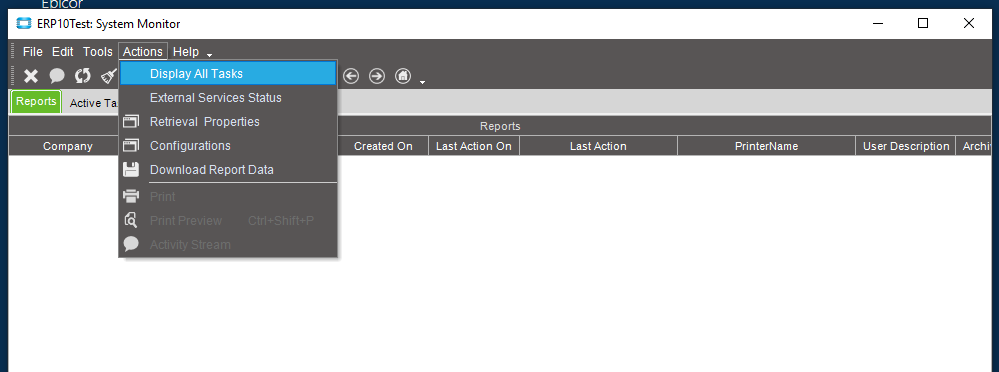Image resolution: width=999 pixels, height=372 pixels.
Task: Open the Help menu
Action: click(186, 52)
